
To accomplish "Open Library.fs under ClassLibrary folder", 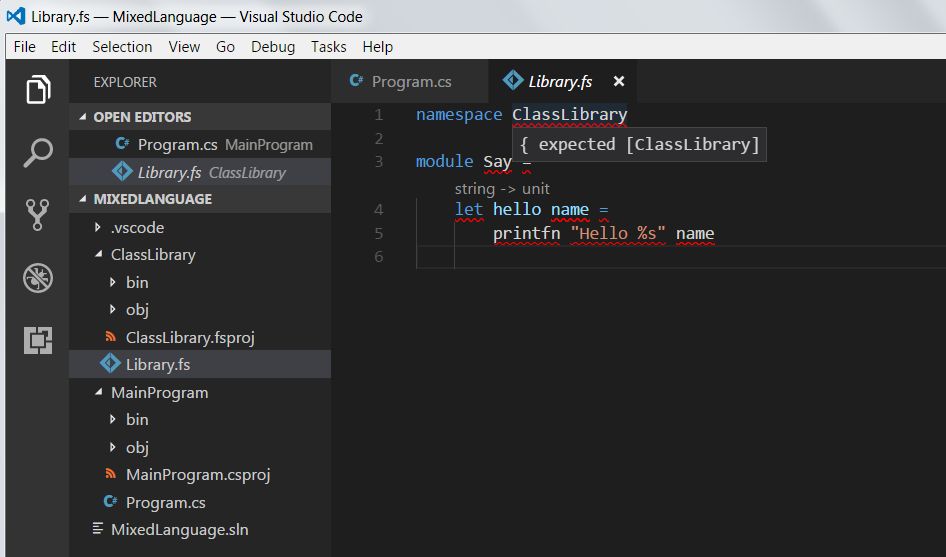I will click(x=200, y=364).
